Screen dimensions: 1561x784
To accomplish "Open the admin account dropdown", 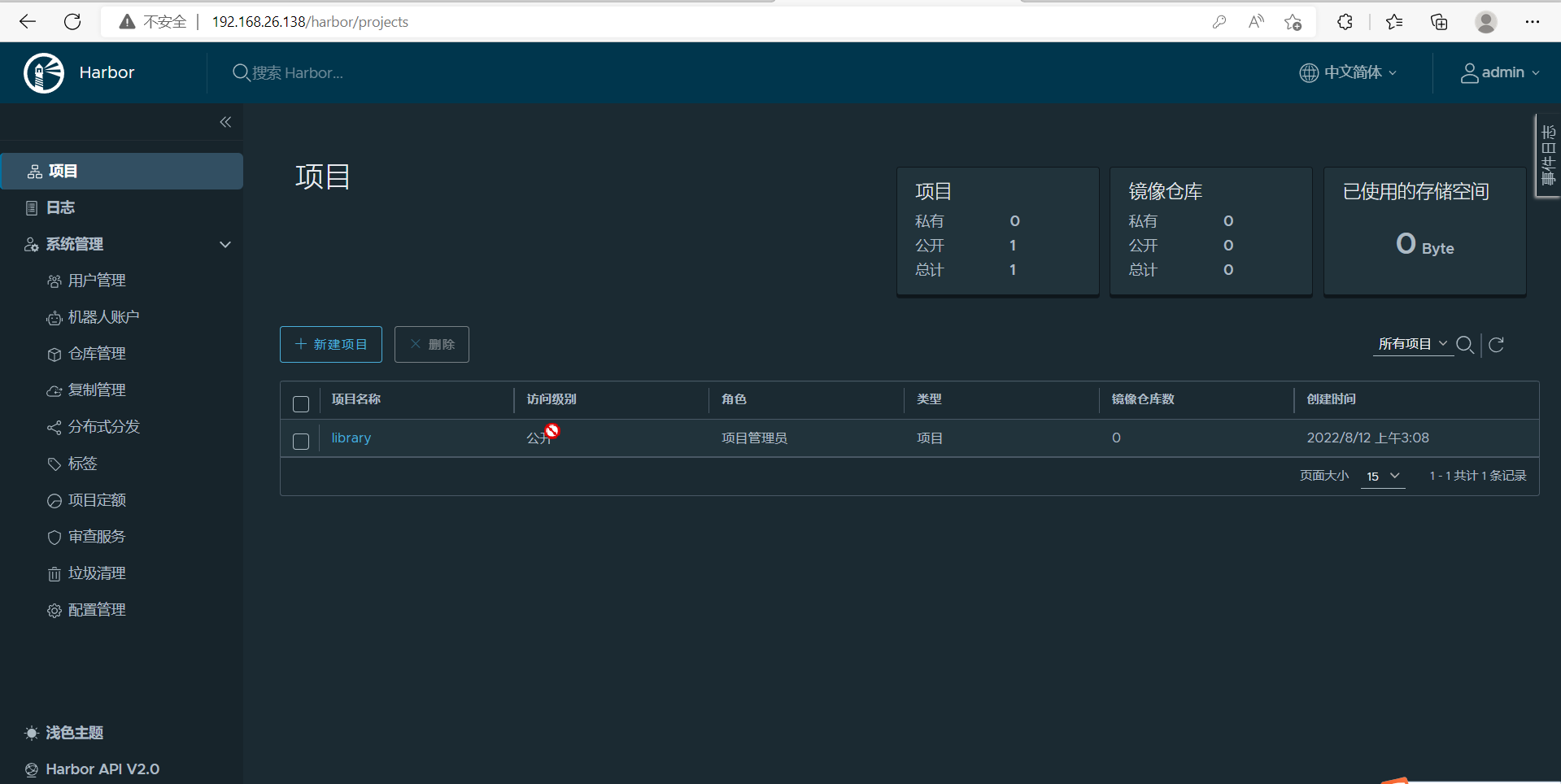I will click(x=1500, y=72).
